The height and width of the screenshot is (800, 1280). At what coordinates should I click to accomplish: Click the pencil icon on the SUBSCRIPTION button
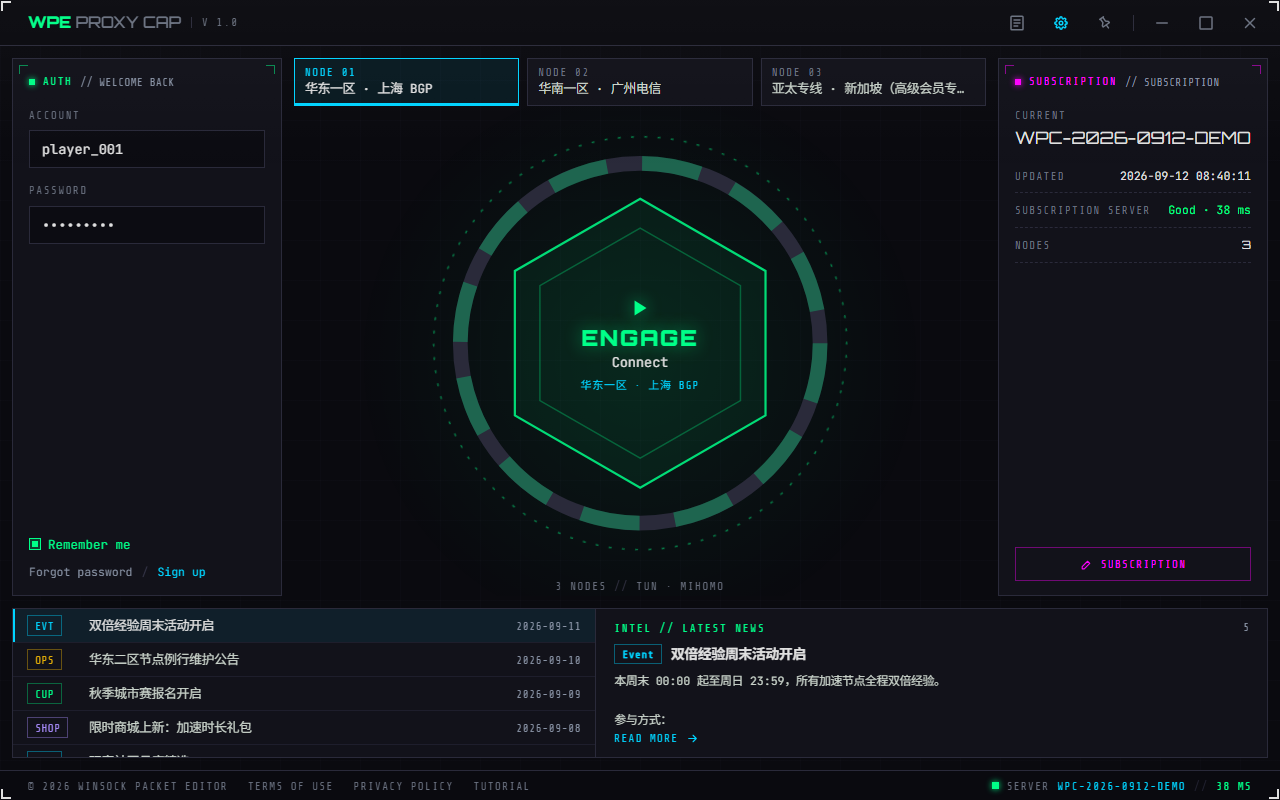click(1086, 565)
